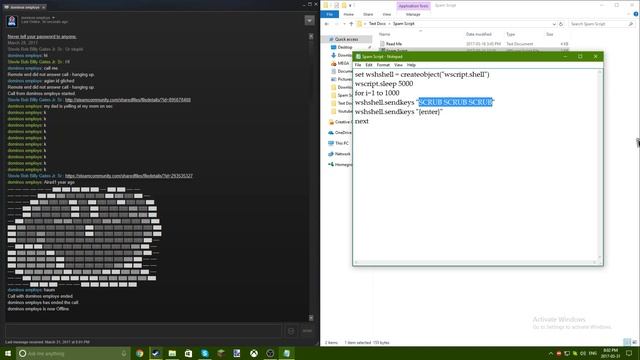The height and width of the screenshot is (360, 640).
Task: Click the Explorer Back arrow
Action: click(327, 24)
